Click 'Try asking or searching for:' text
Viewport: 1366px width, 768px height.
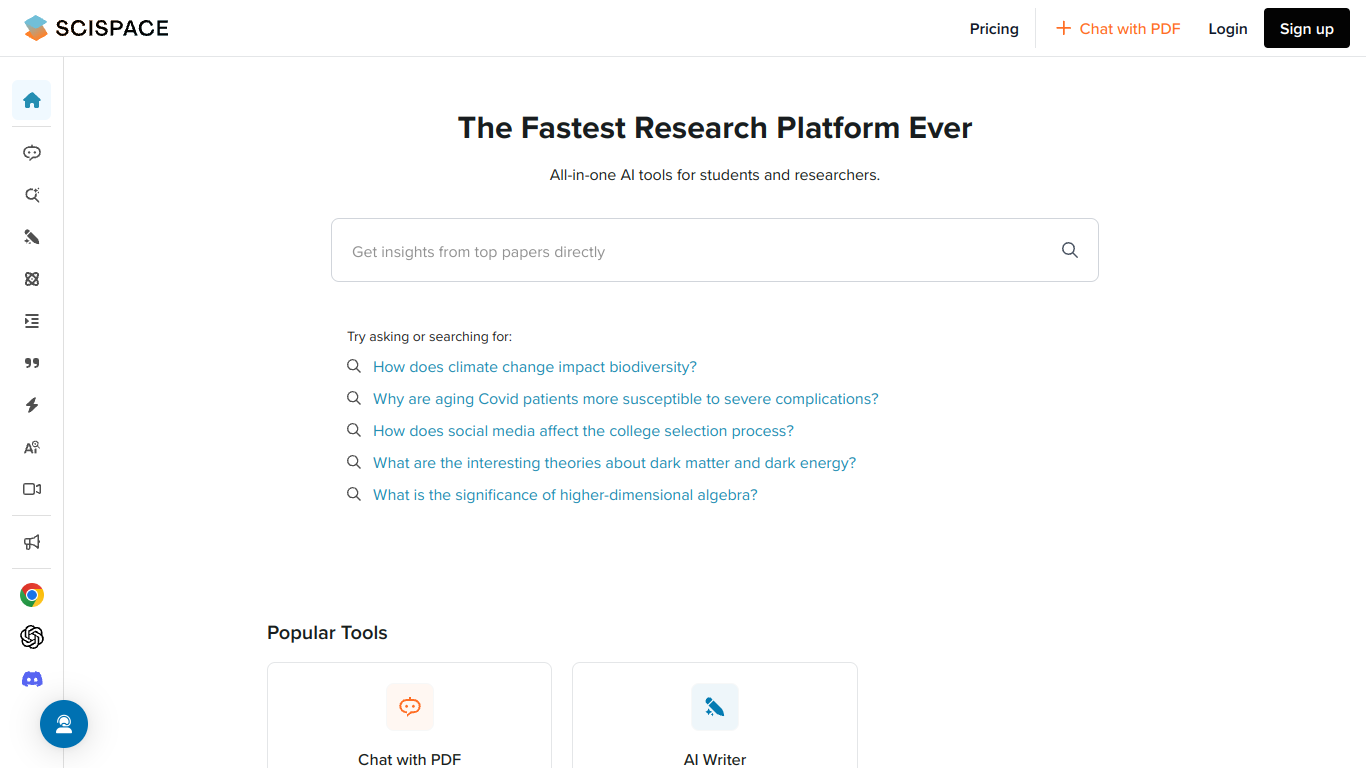[x=430, y=337]
